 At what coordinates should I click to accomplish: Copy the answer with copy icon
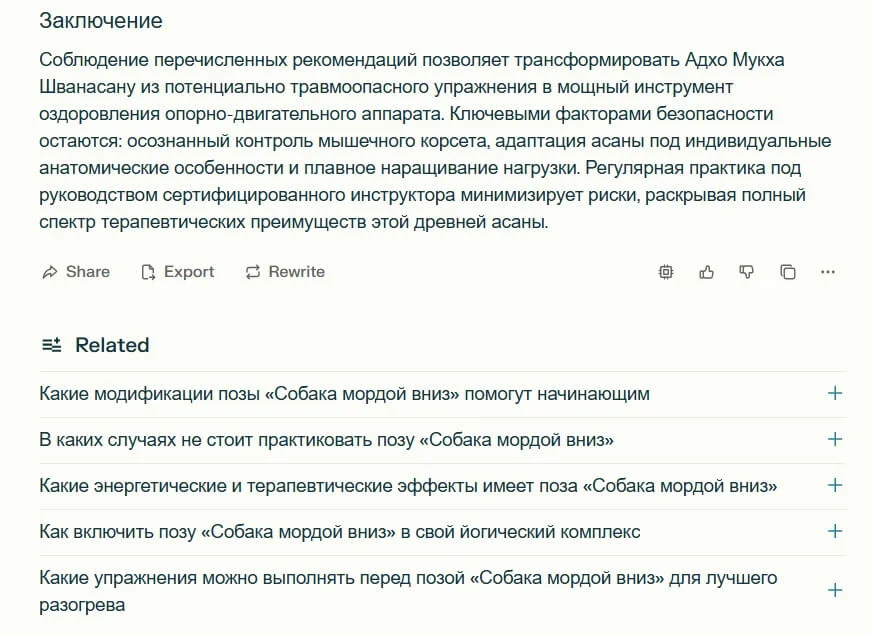point(788,272)
